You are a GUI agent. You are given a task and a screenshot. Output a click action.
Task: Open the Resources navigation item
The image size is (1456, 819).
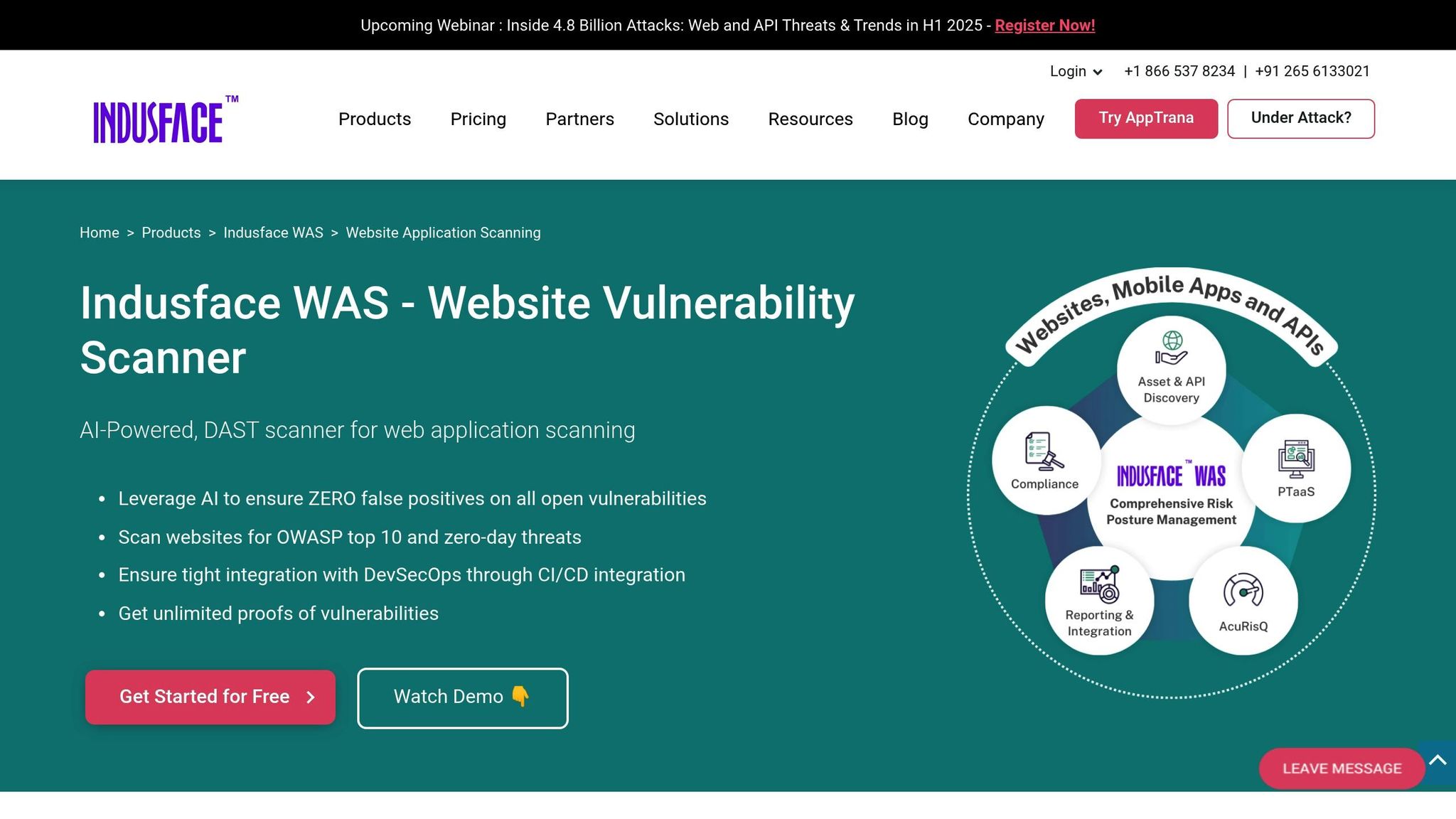[x=810, y=119]
